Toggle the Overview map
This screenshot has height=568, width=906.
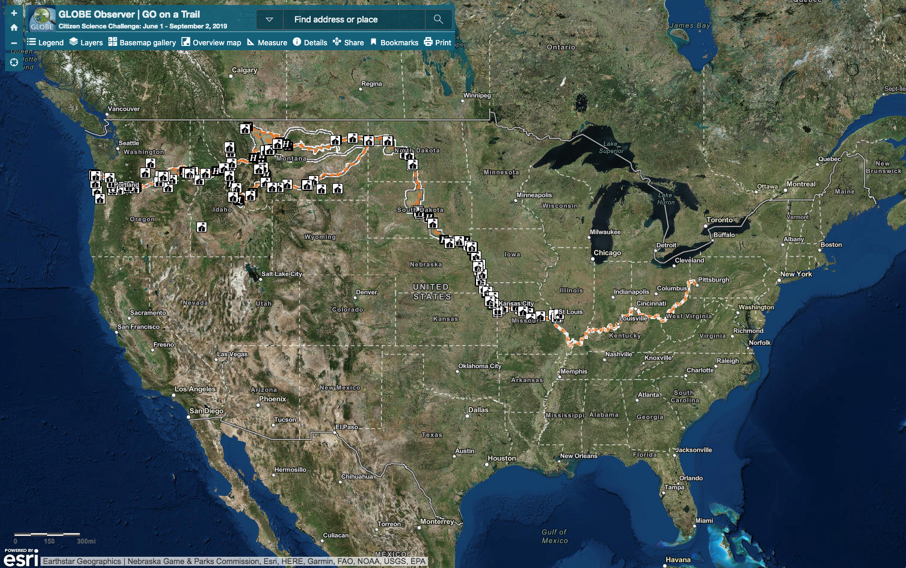point(211,42)
